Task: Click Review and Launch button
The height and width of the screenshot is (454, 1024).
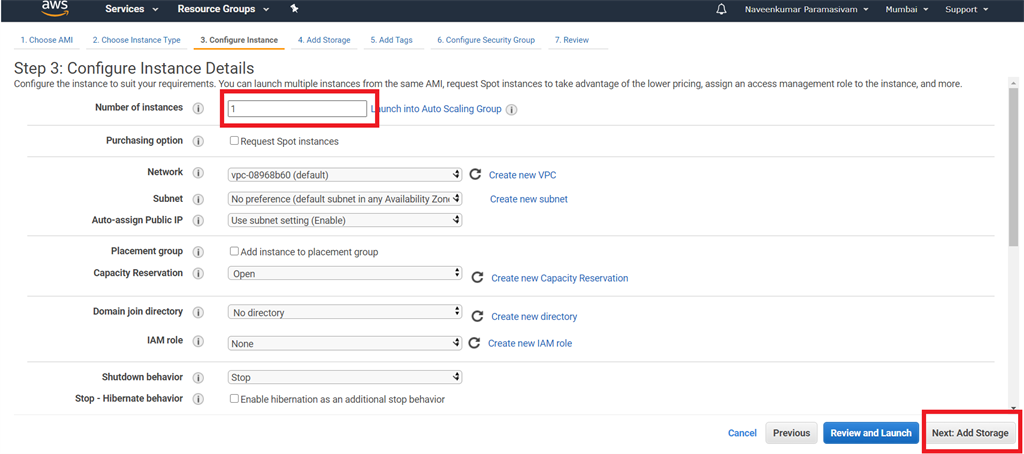Action: click(871, 433)
